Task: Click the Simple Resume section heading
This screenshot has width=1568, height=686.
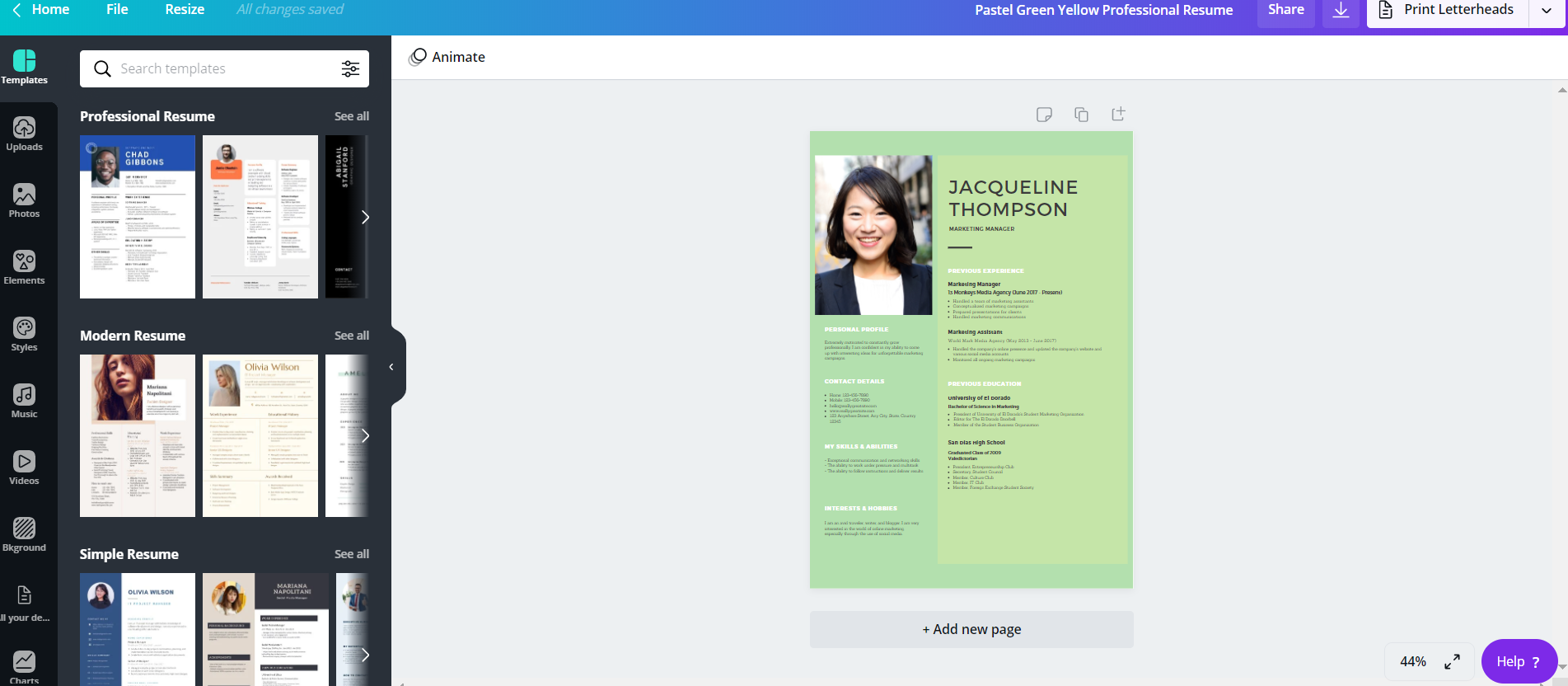Action: (x=129, y=554)
